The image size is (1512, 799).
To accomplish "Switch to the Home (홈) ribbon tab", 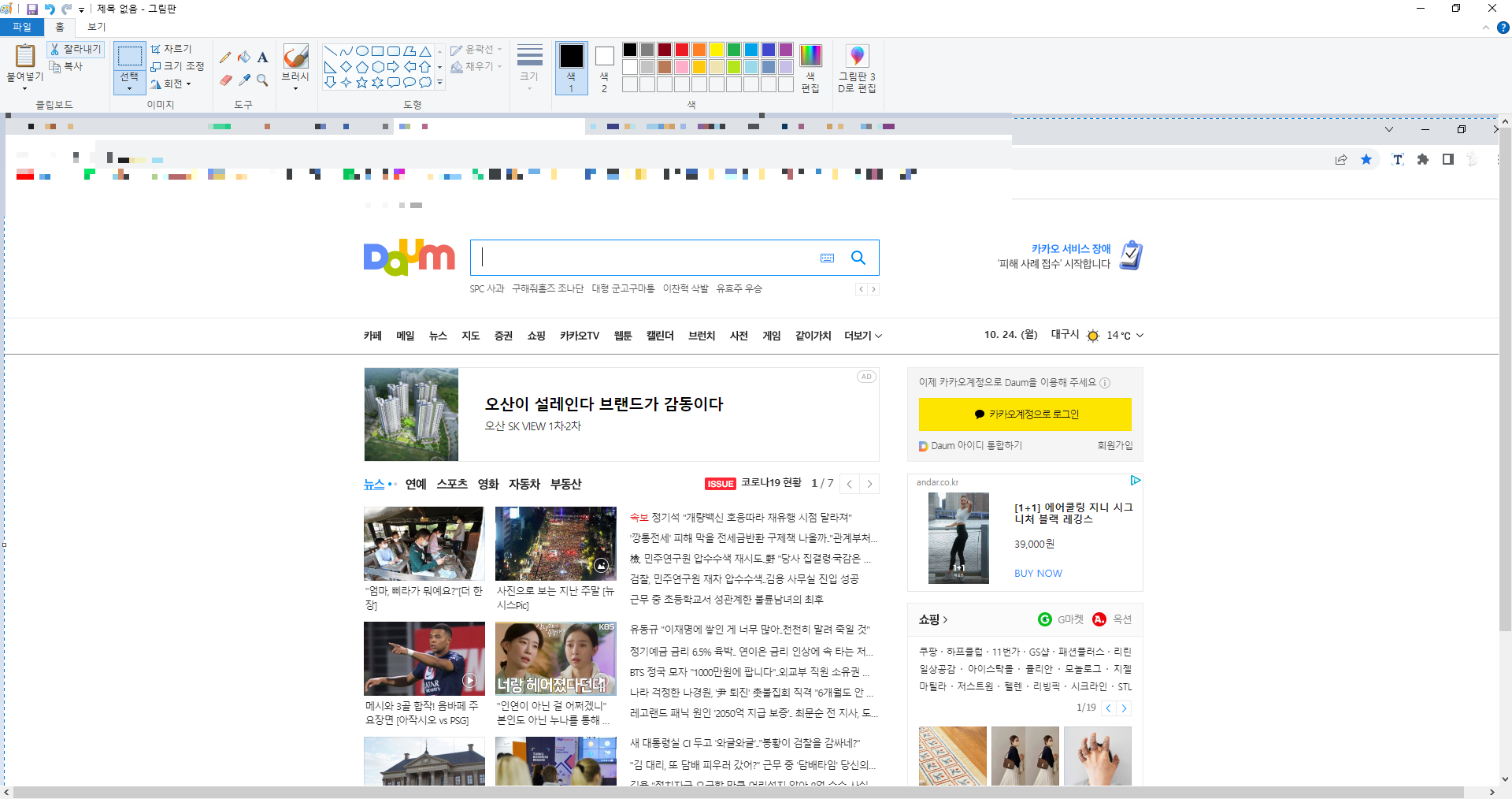I will [60, 27].
